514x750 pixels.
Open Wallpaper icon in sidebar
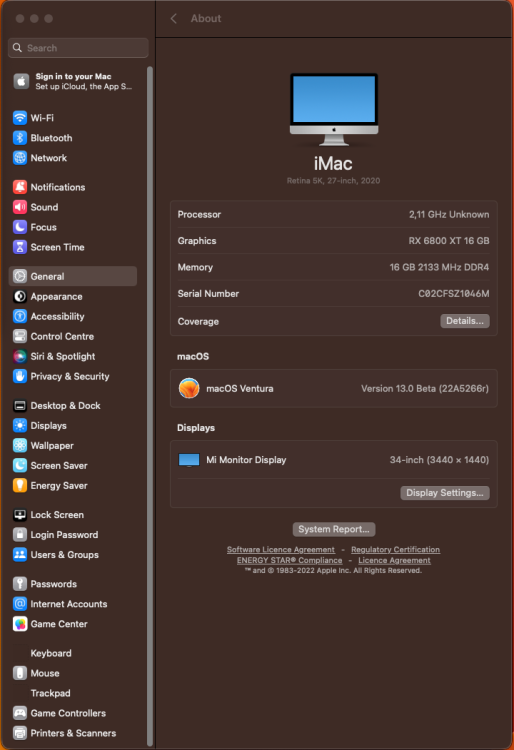pyautogui.click(x=20, y=446)
